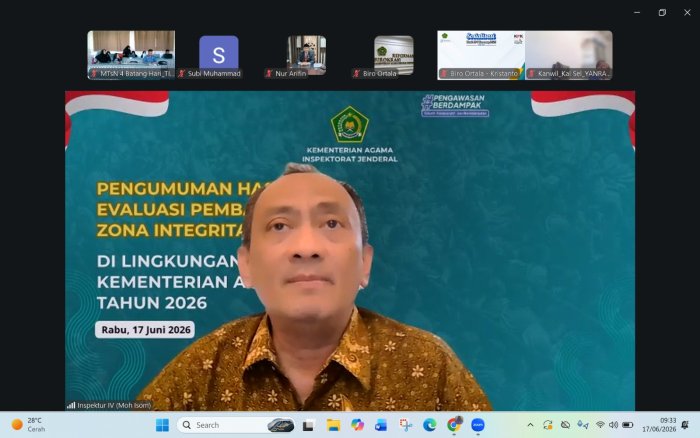The height and width of the screenshot is (438, 700).
Task: Launch Copilot from the taskbar
Action: tap(357, 425)
